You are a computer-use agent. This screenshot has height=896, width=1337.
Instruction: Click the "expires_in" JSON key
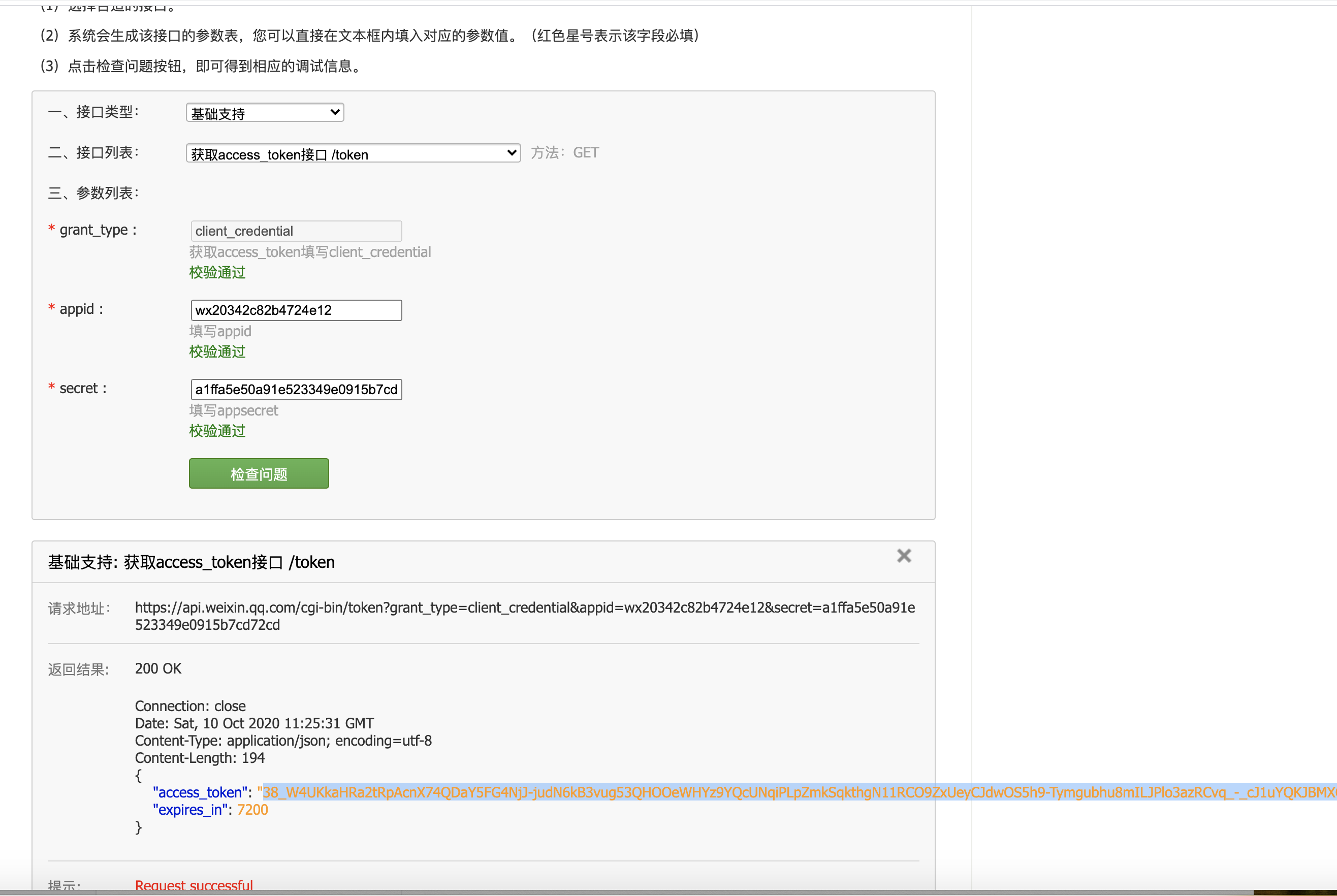[189, 810]
